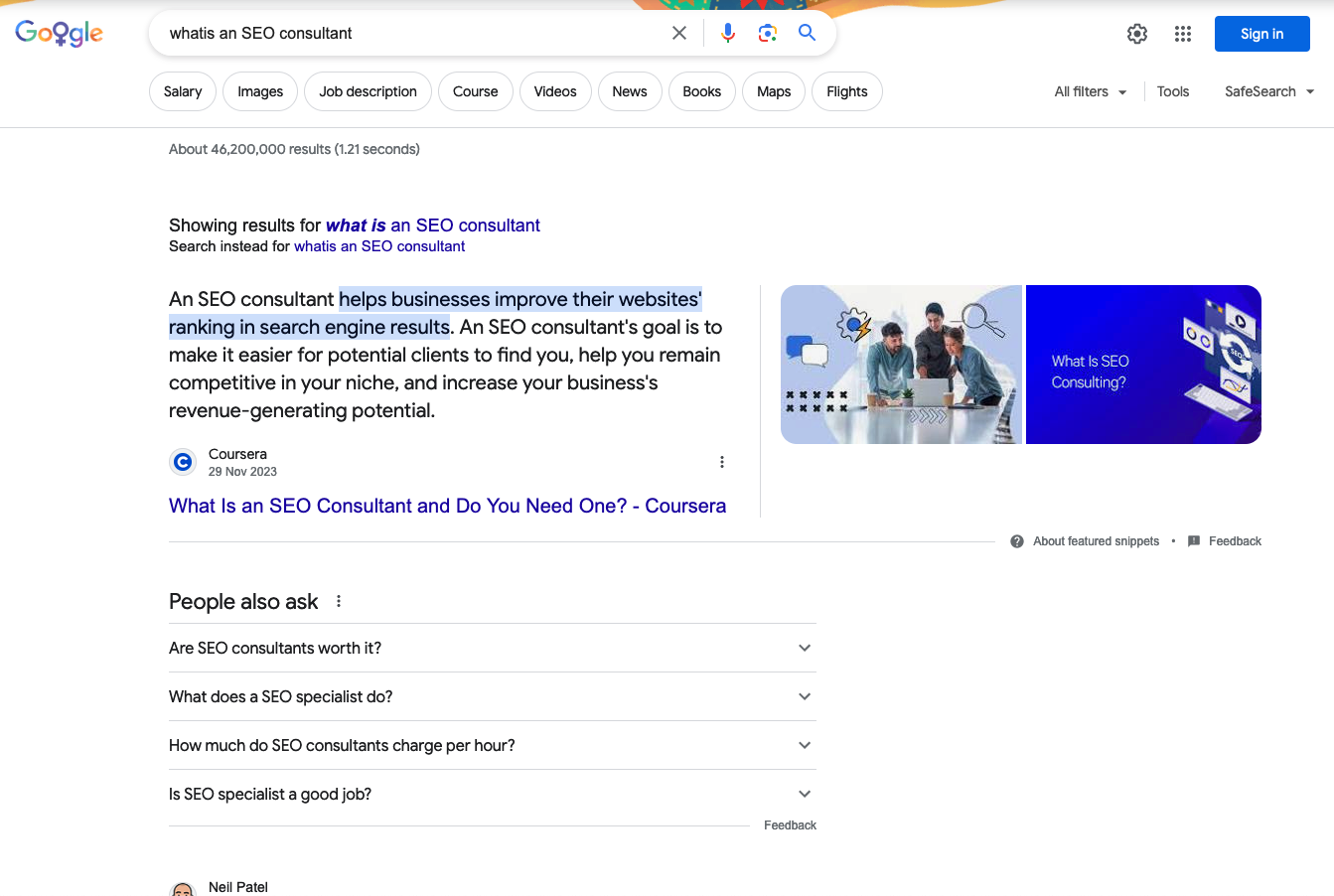
Task: Open the Google apps grid
Action: coord(1182,33)
